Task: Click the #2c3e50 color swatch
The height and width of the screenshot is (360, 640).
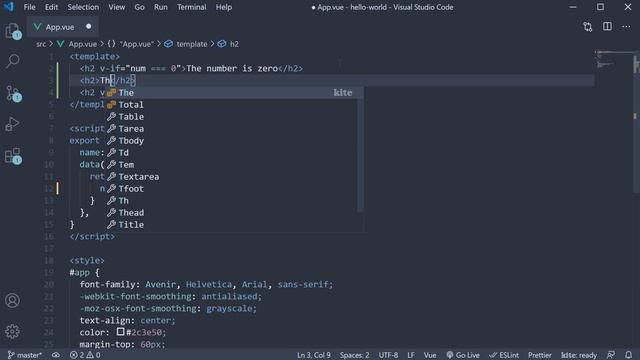Action: 120,331
